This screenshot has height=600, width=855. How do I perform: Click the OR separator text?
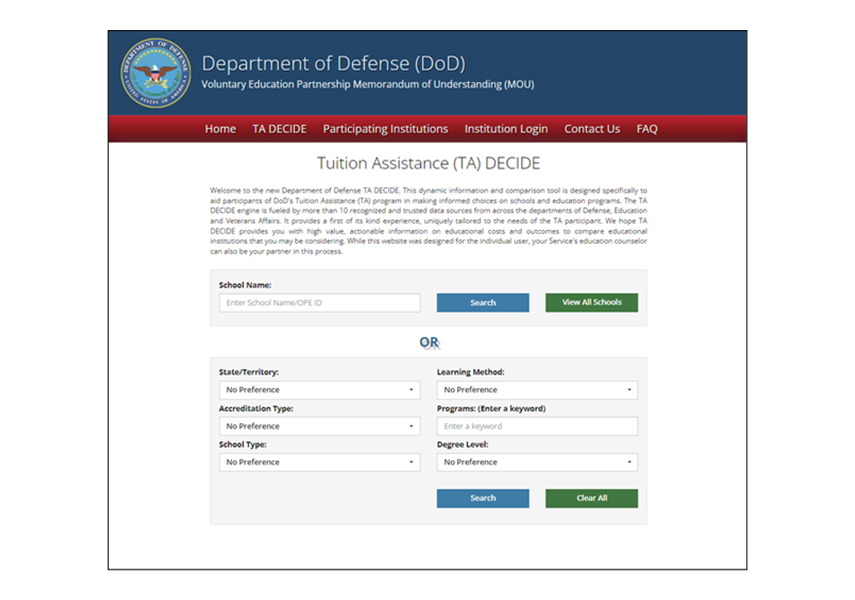point(429,343)
